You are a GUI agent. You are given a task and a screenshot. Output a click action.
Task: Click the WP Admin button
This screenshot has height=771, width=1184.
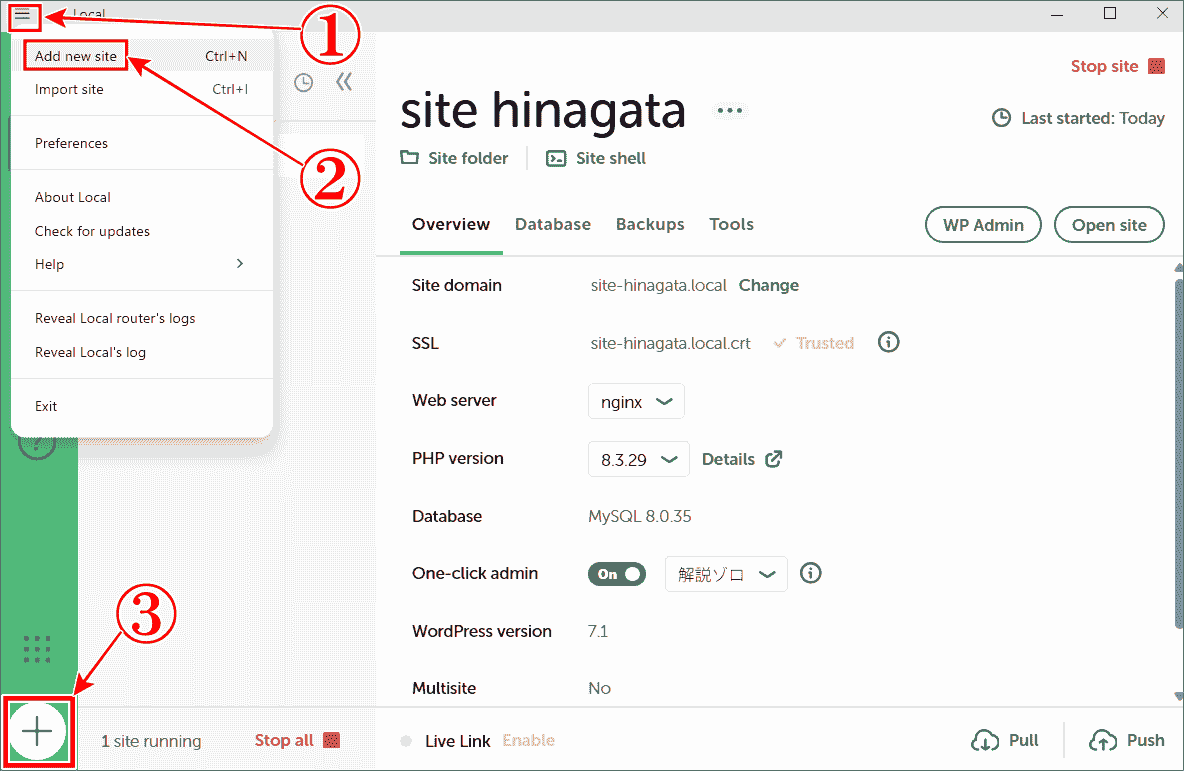click(x=983, y=225)
